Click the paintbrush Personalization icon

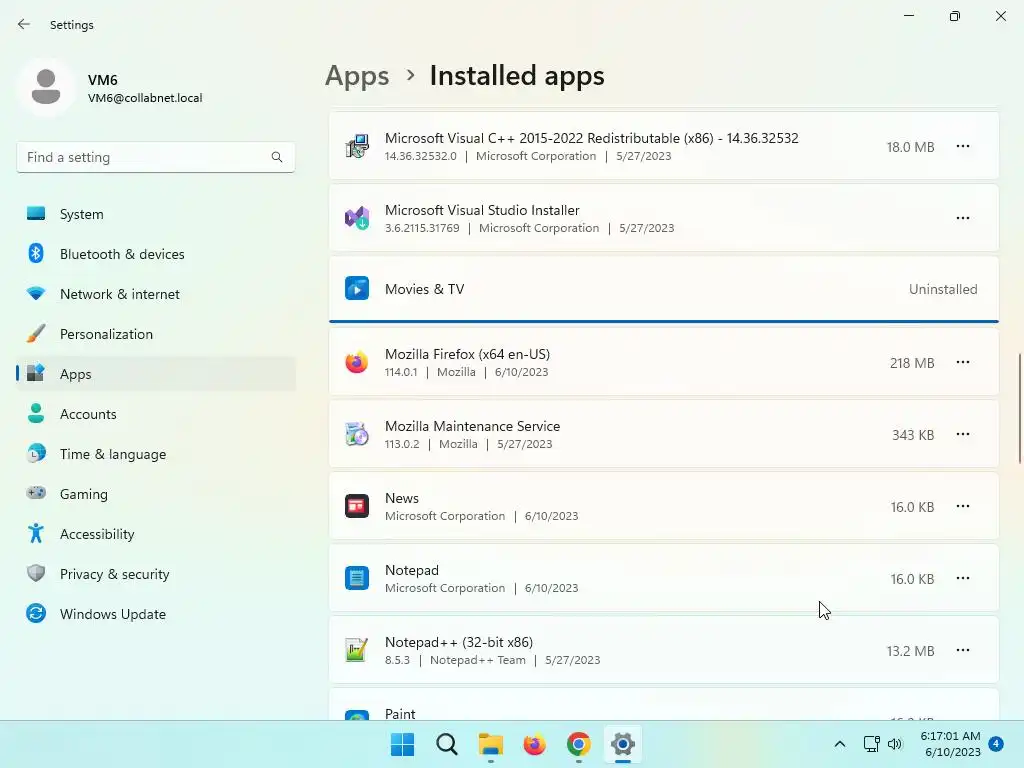click(x=36, y=333)
